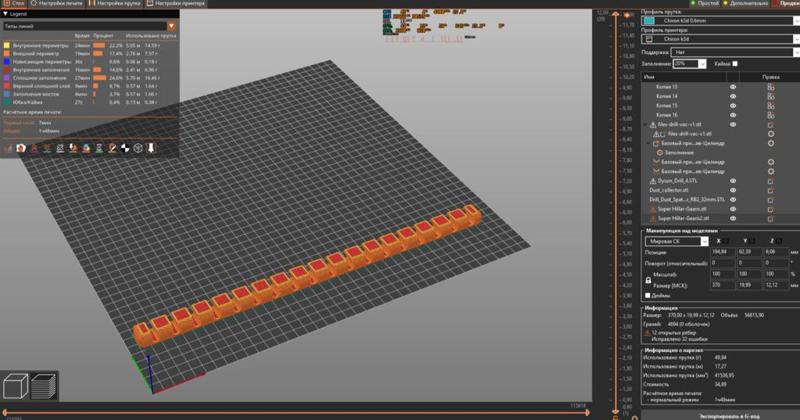This screenshot has height=420, width=800.
Task: Select Drill_Dust_Spat...STL in object list
Action: (x=687, y=200)
